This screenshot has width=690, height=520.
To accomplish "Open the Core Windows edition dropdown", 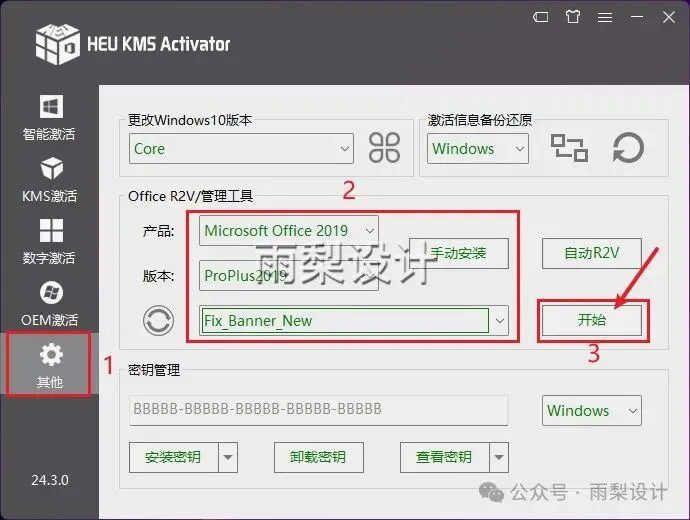I will 241,149.
